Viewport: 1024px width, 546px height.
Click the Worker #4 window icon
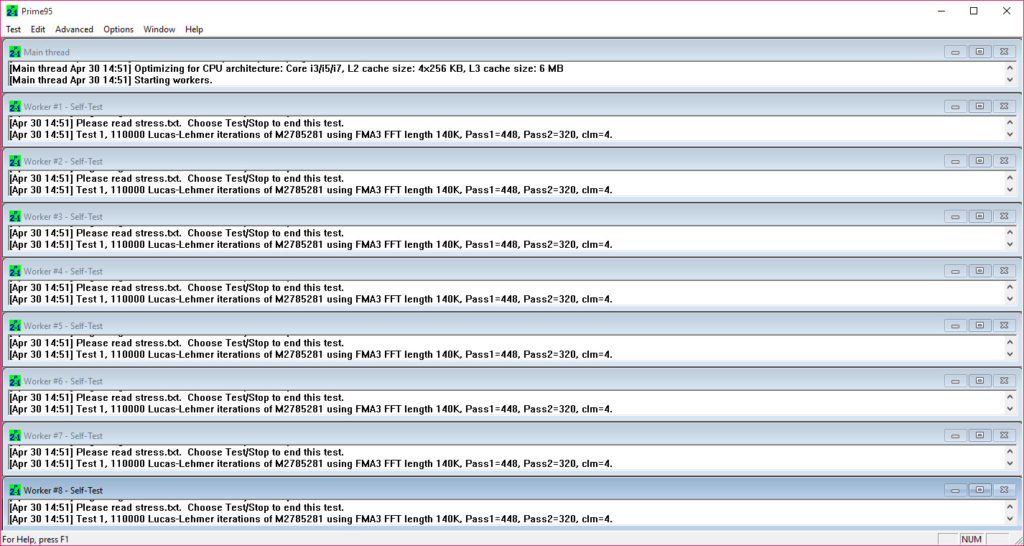[15, 271]
